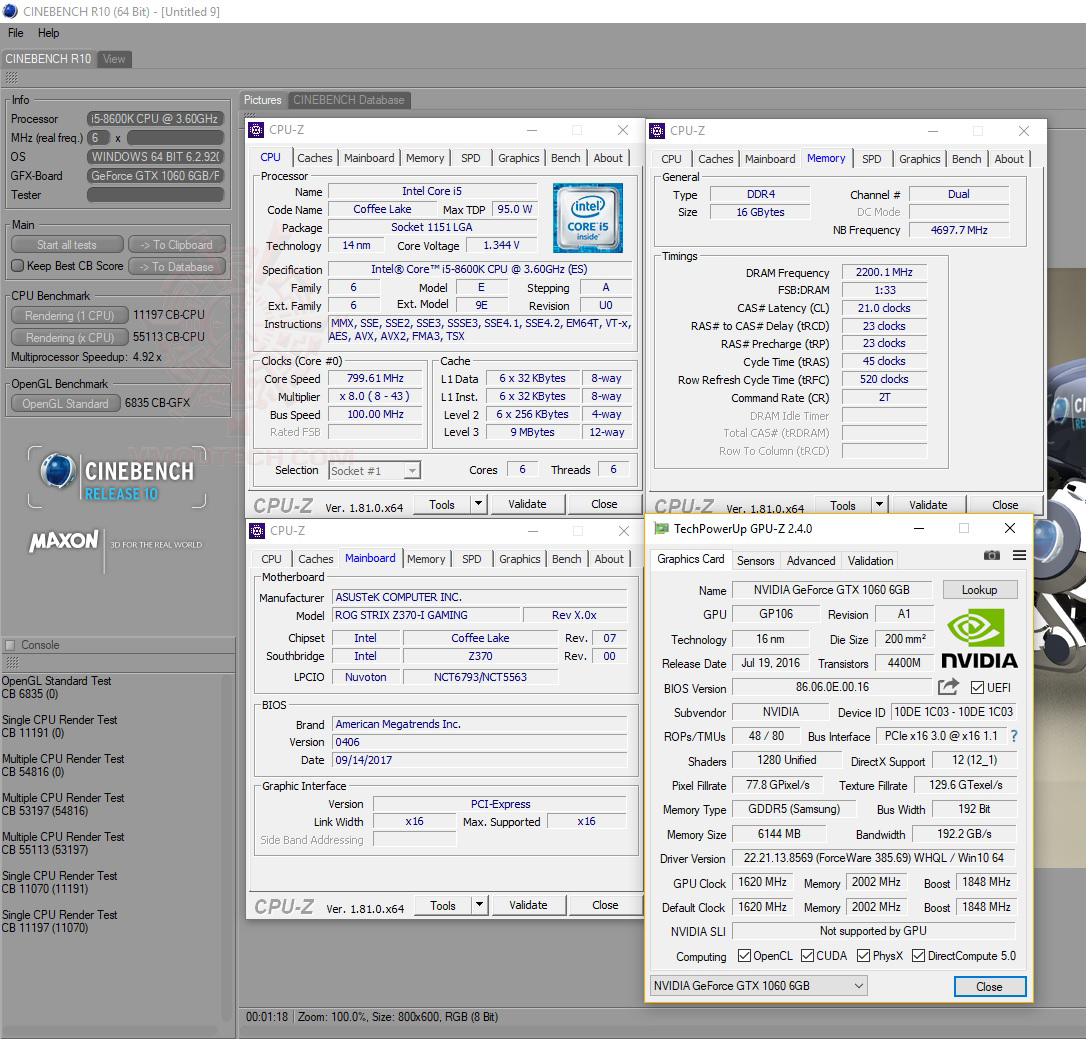
Task: Toggle the UEFI checkbox
Action: click(977, 688)
